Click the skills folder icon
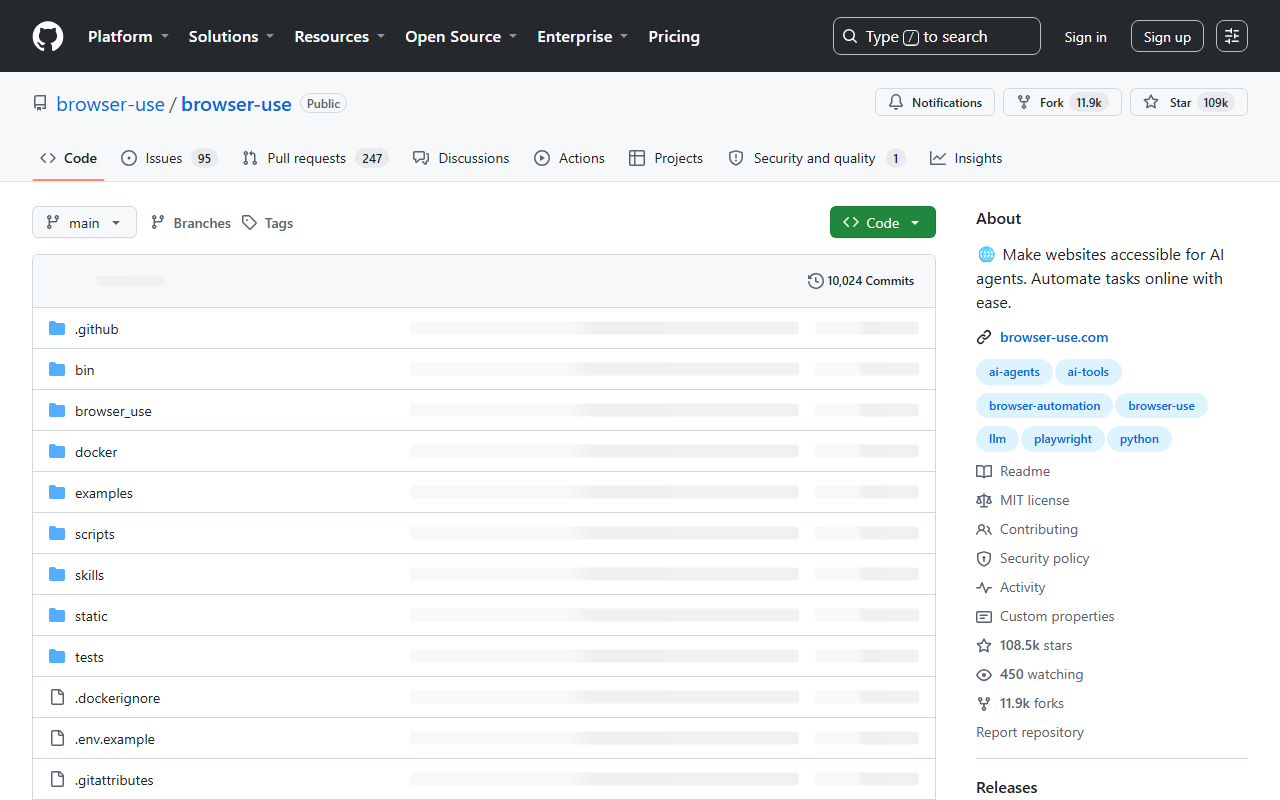 (57, 575)
